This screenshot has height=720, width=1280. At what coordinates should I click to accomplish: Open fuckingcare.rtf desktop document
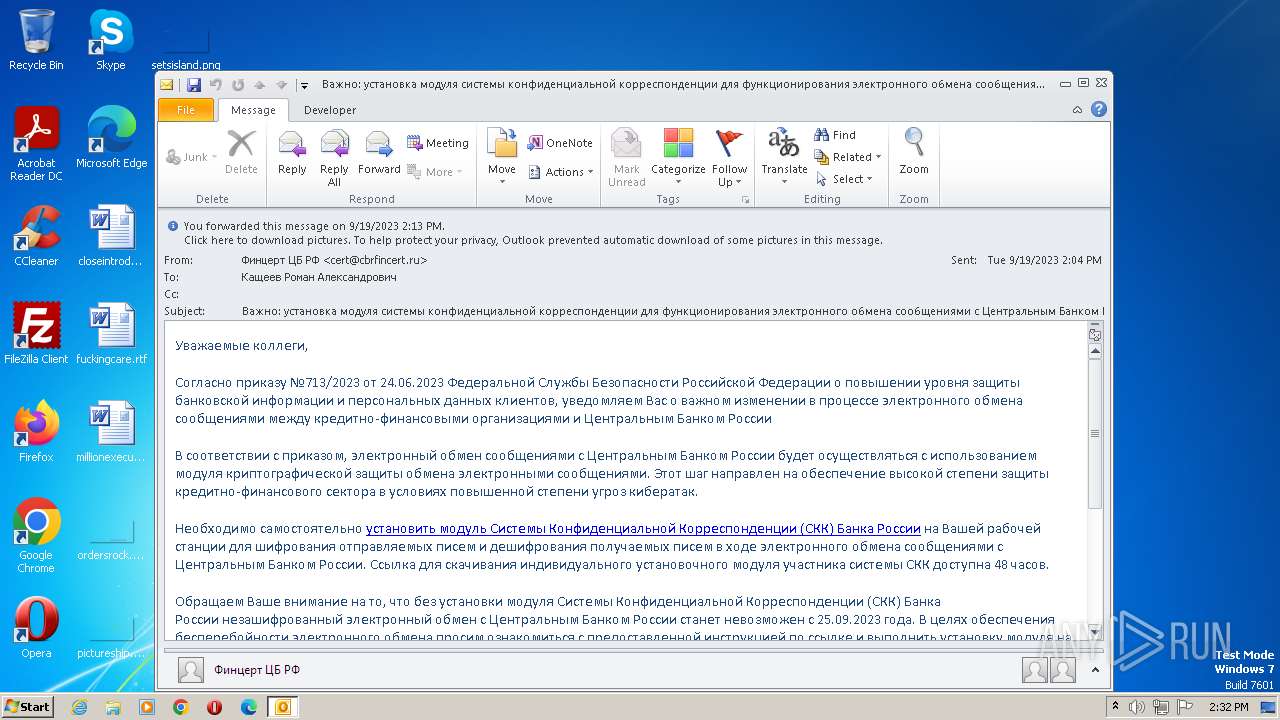tap(111, 334)
